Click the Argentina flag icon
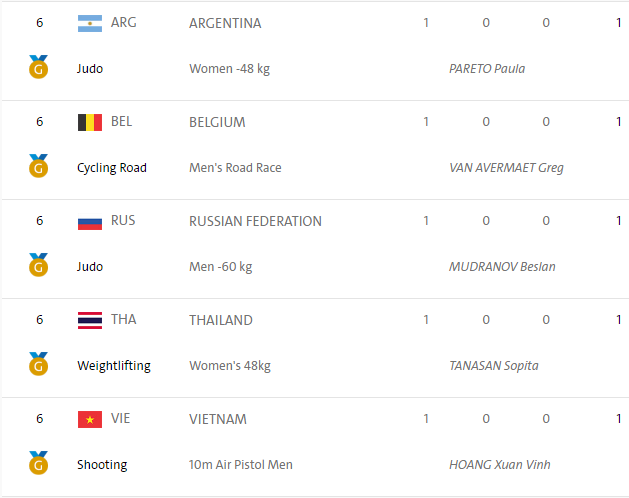Image resolution: width=629 pixels, height=498 pixels. coord(90,23)
